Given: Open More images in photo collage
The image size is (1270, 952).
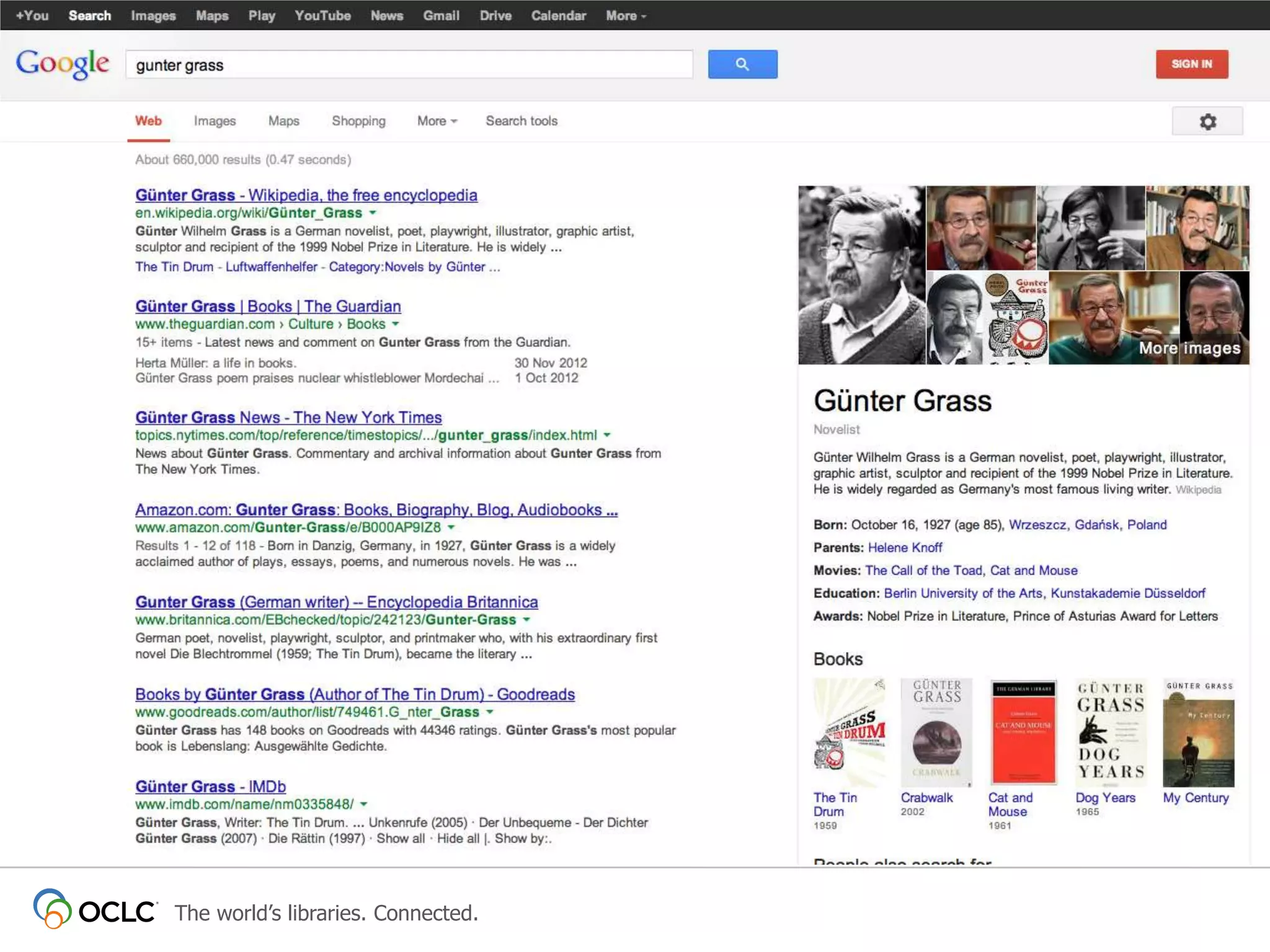Looking at the screenshot, I should [x=1189, y=348].
